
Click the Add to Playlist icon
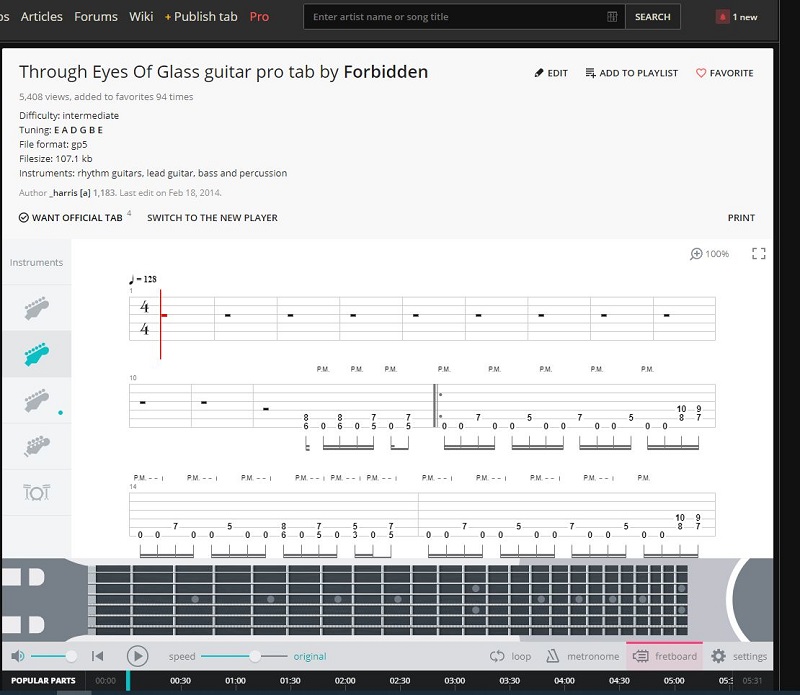point(590,73)
